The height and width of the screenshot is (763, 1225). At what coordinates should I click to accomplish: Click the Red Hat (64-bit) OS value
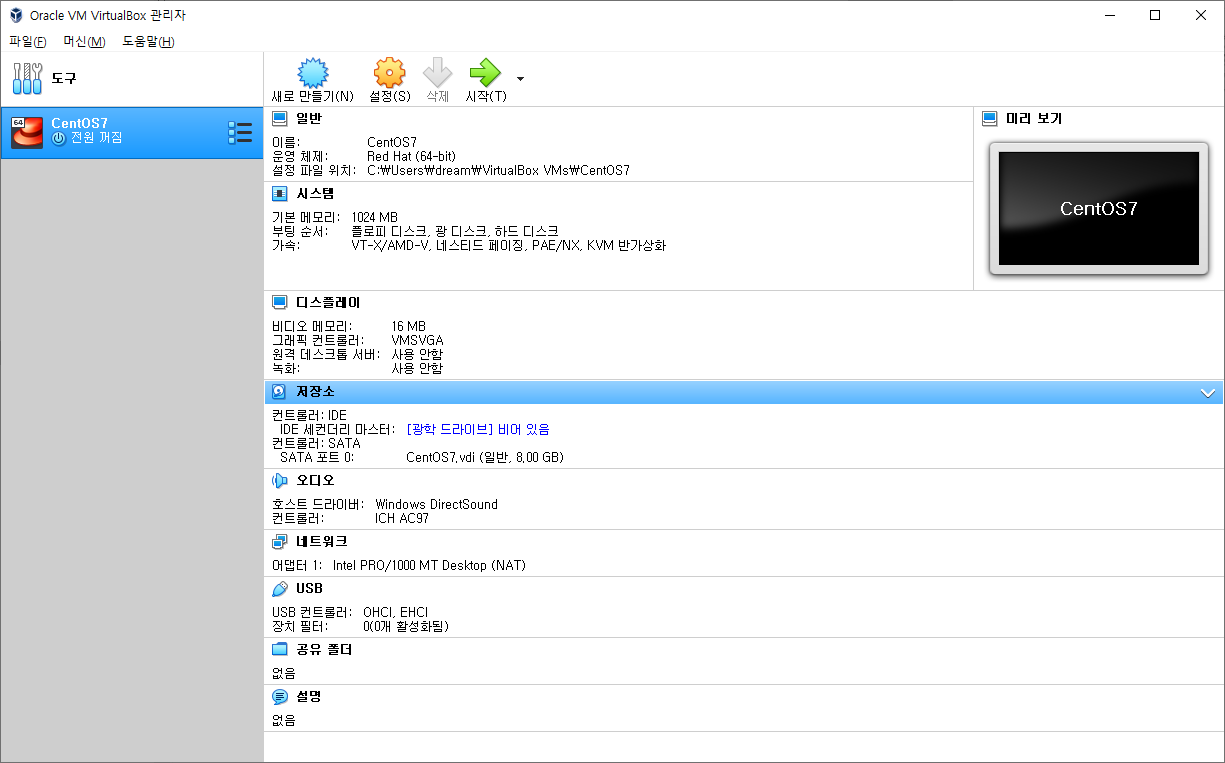411,156
